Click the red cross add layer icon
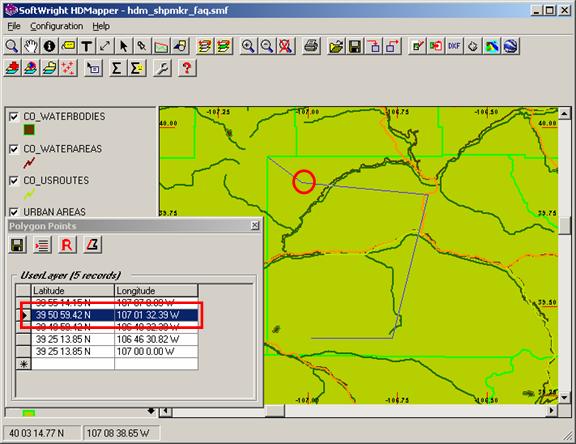 point(12,68)
